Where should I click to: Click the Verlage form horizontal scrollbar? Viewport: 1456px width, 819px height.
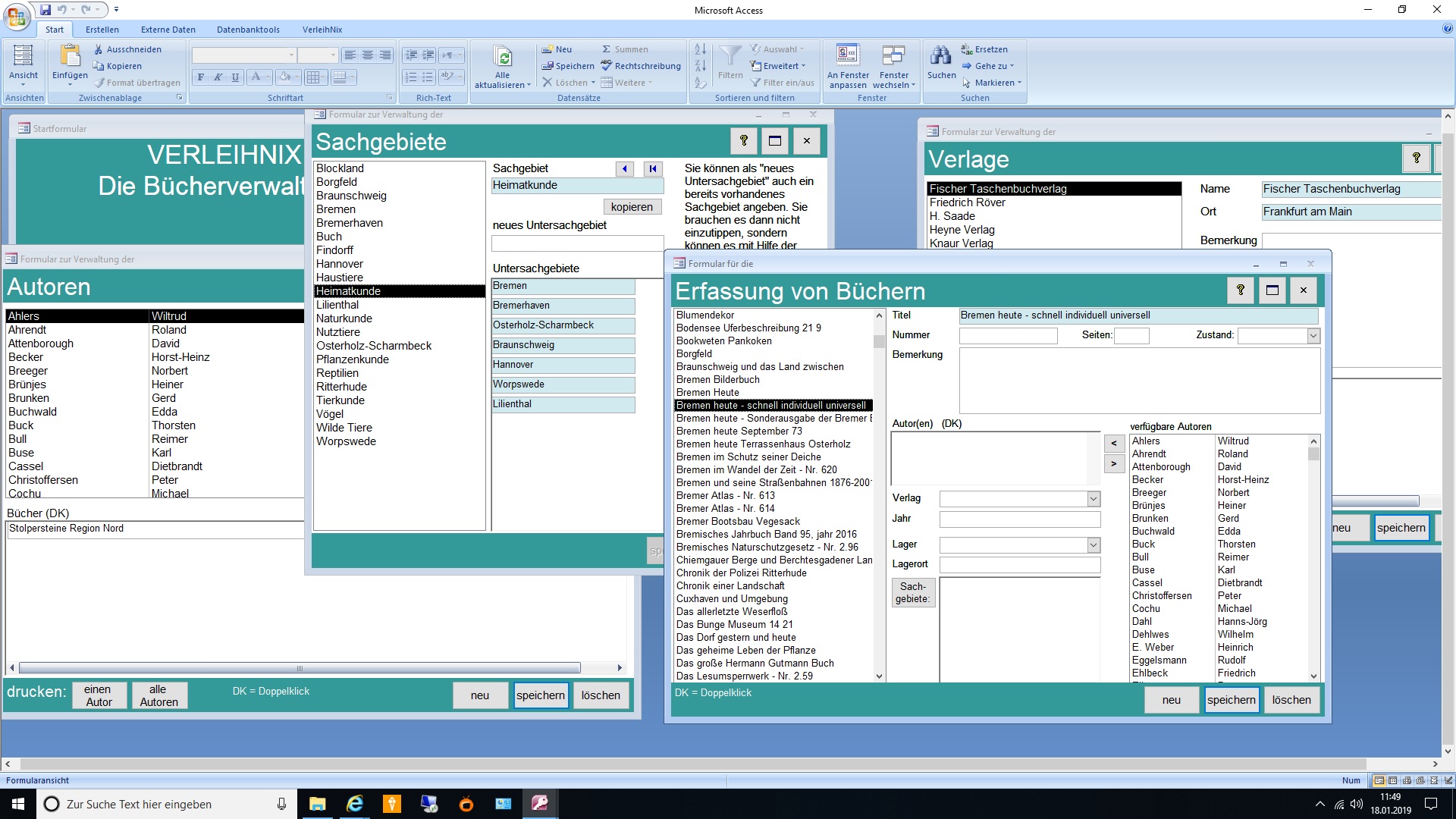point(1375,501)
